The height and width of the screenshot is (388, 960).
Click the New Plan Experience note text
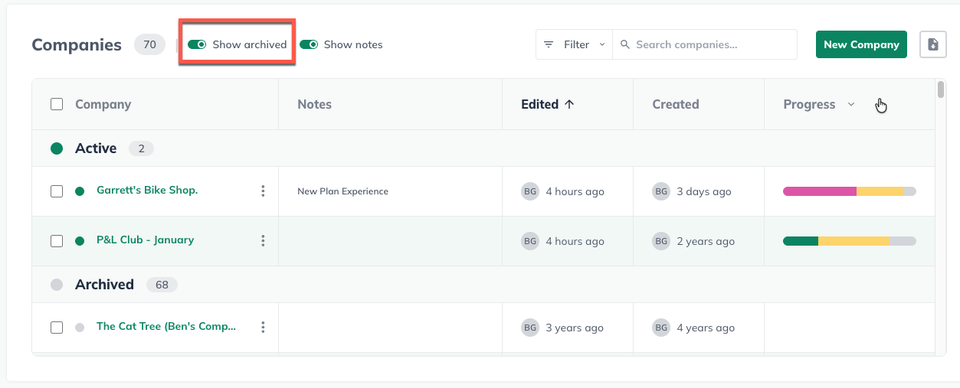click(343, 192)
